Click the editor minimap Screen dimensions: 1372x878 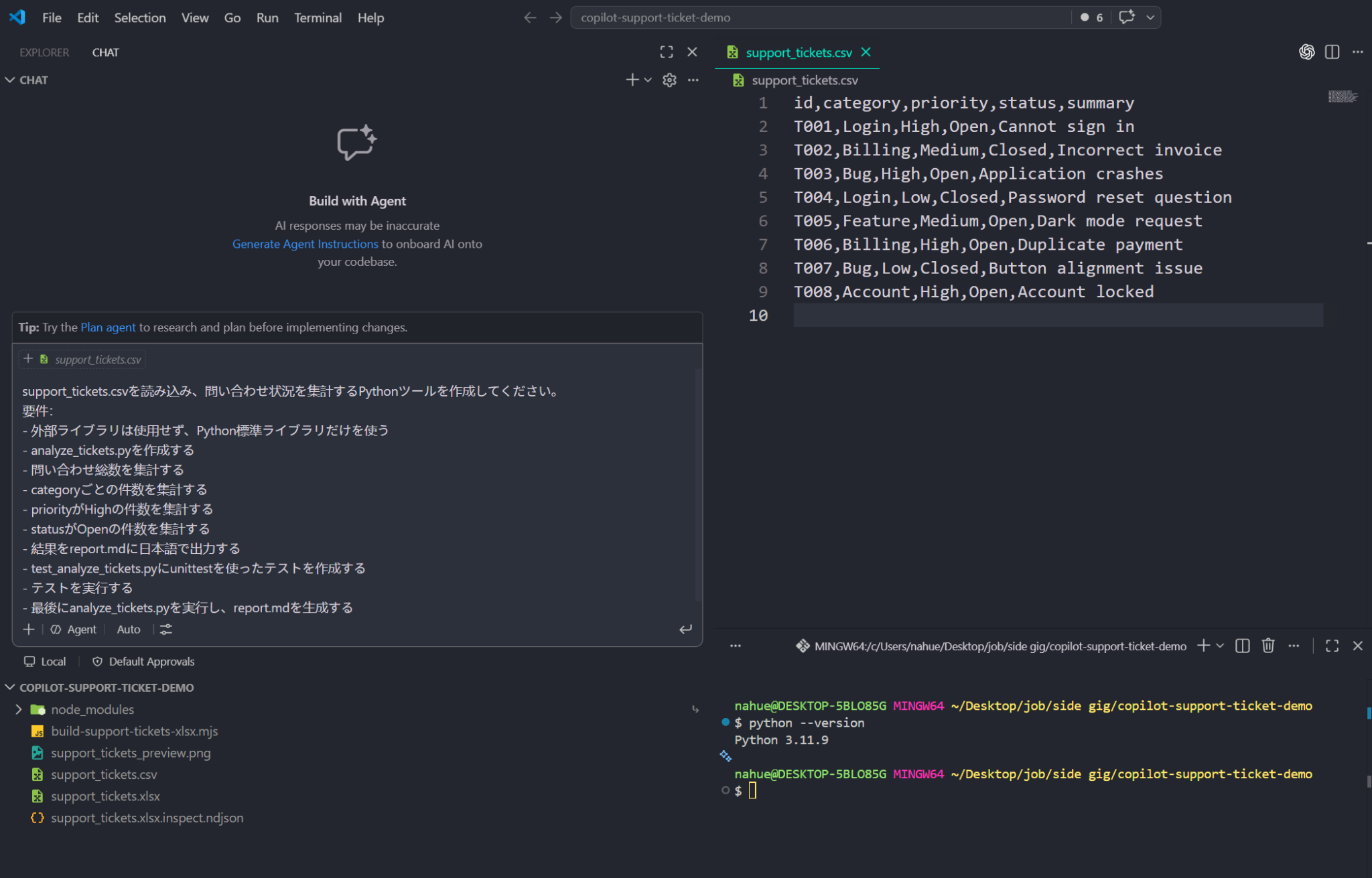coord(1343,96)
